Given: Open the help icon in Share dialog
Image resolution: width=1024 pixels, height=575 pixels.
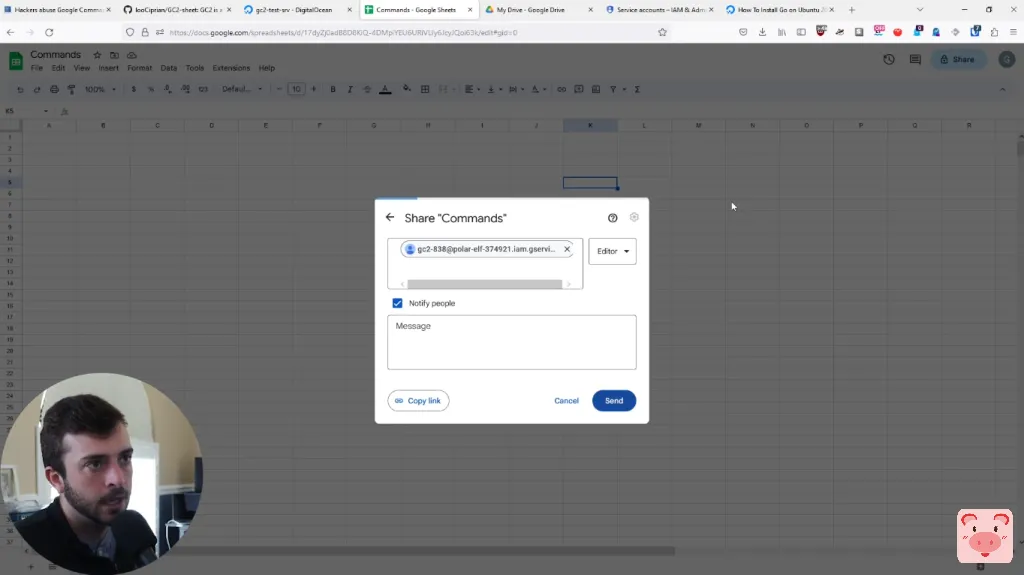Looking at the screenshot, I should coord(613,217).
